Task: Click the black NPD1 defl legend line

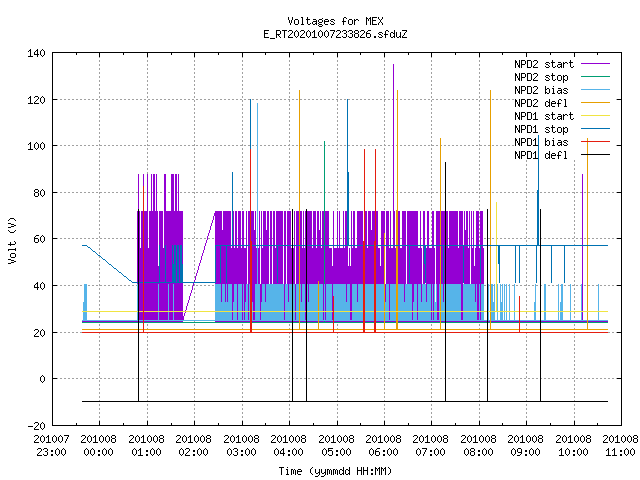Action: click(x=595, y=155)
